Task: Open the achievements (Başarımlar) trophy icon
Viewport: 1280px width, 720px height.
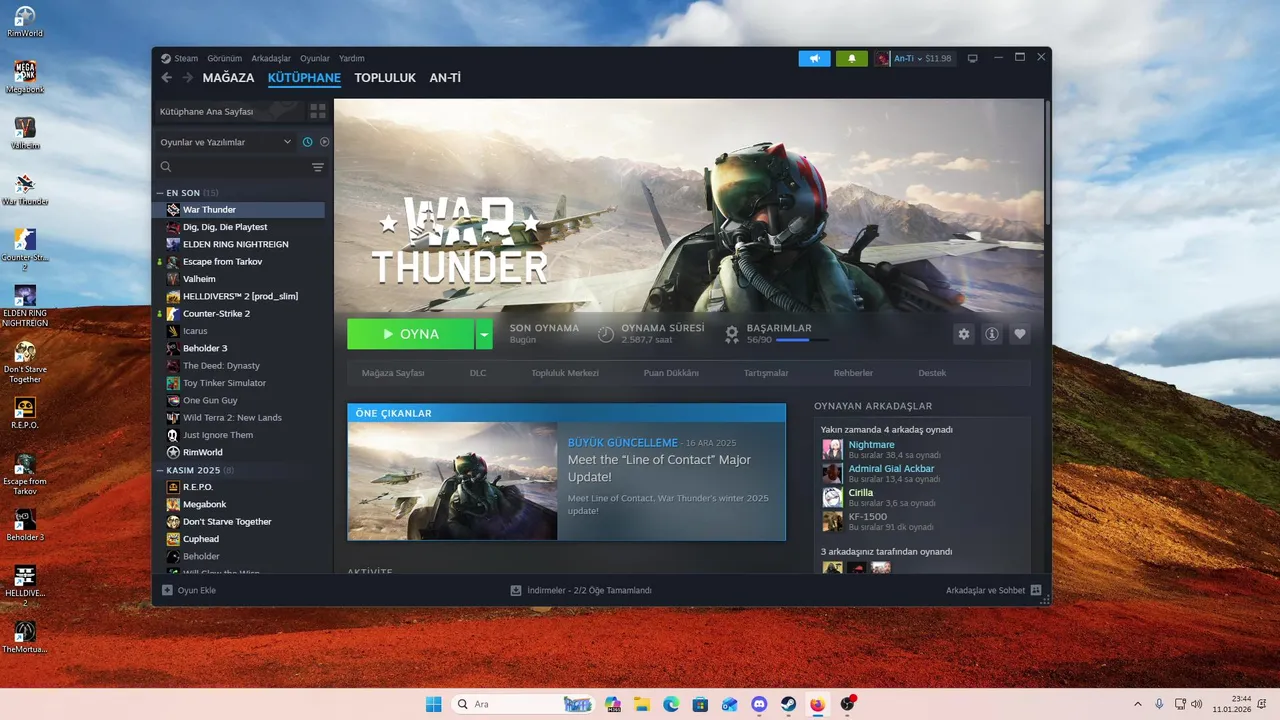Action: (732, 333)
